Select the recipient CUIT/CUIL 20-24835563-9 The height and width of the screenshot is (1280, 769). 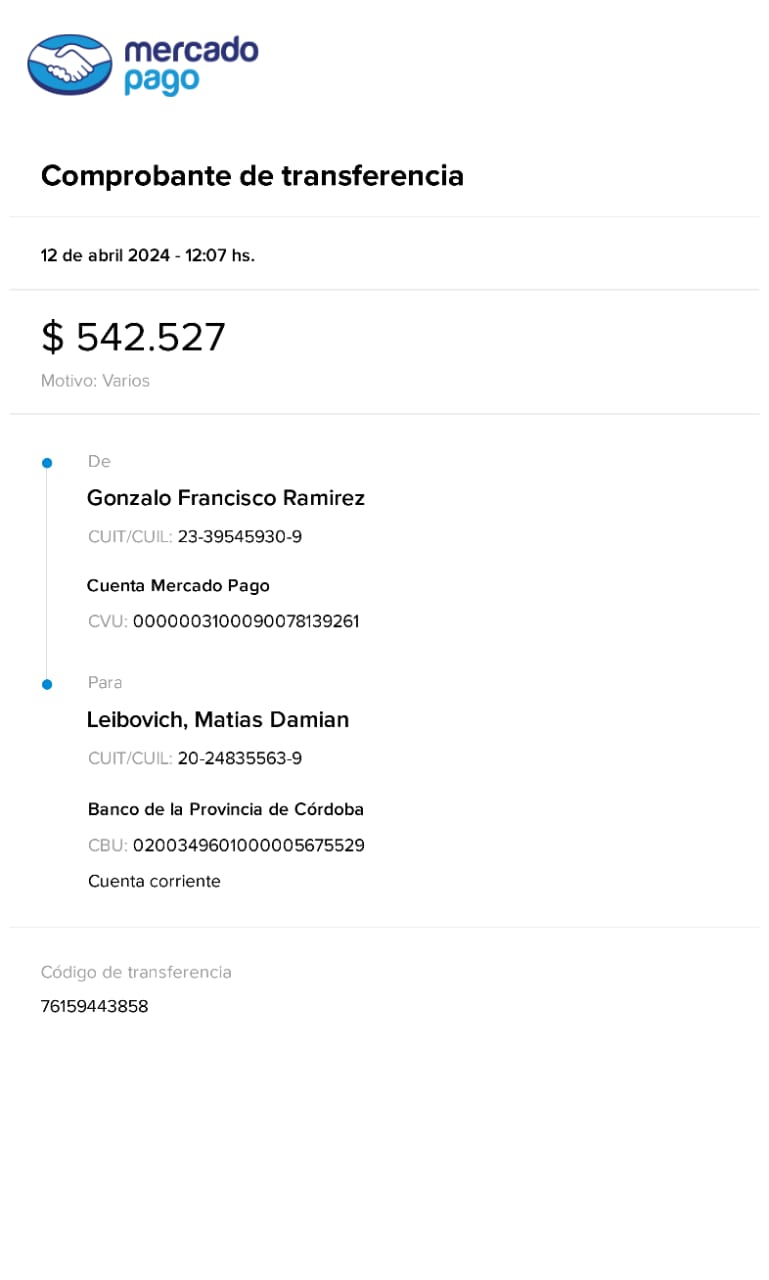pos(239,758)
